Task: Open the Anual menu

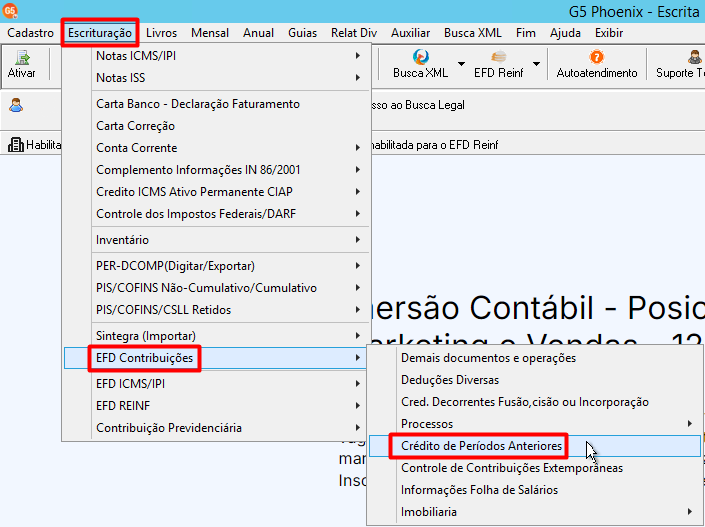Action: point(259,33)
